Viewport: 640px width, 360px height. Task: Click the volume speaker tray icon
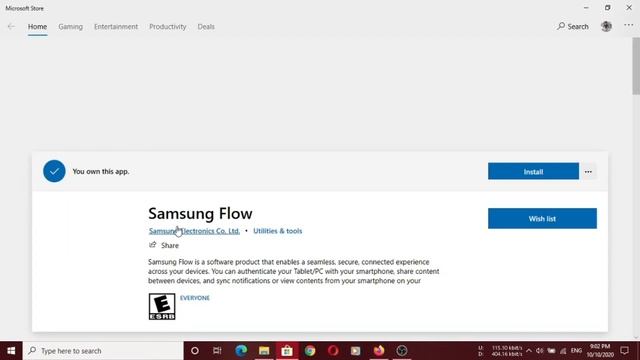(x=540, y=351)
